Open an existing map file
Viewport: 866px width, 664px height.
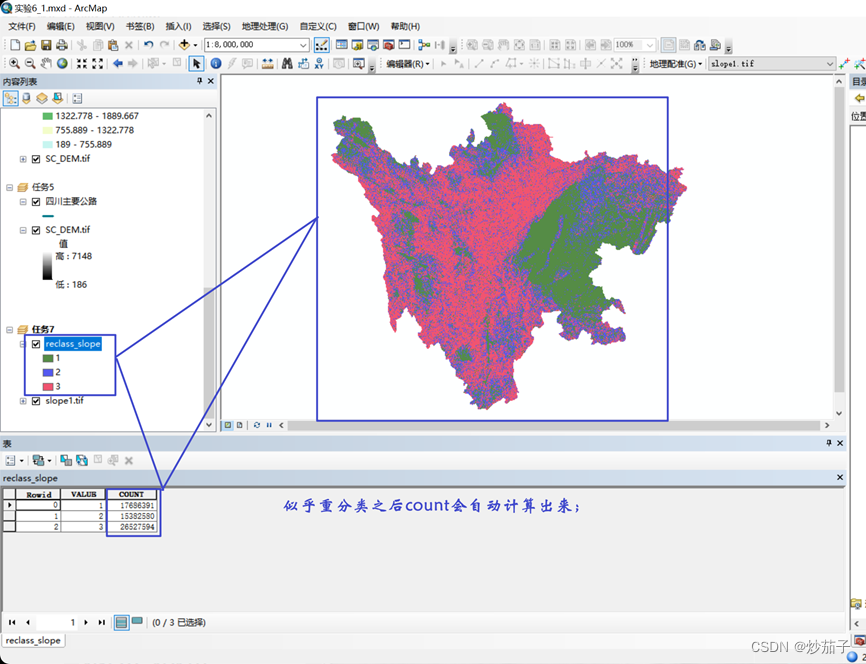(30, 45)
